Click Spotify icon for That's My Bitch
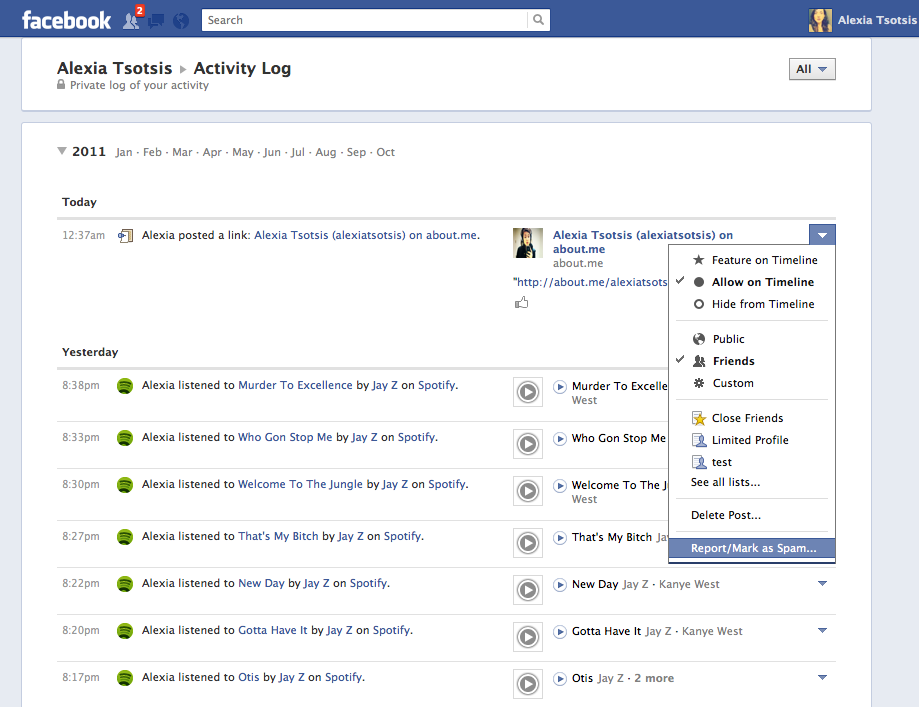This screenshot has height=707, width=919. (x=125, y=537)
